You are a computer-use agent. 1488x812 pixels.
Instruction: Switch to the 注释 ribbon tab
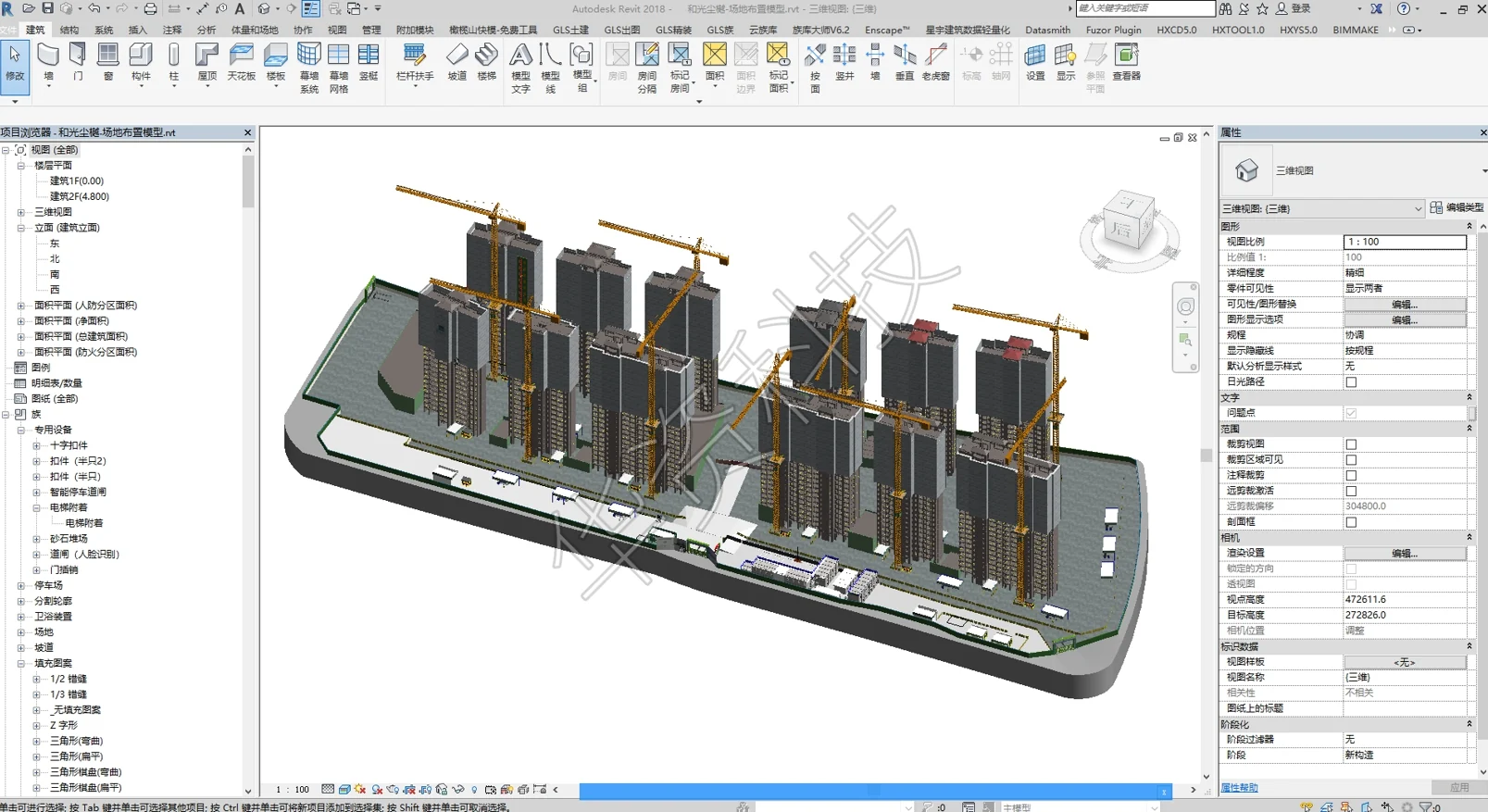(172, 30)
